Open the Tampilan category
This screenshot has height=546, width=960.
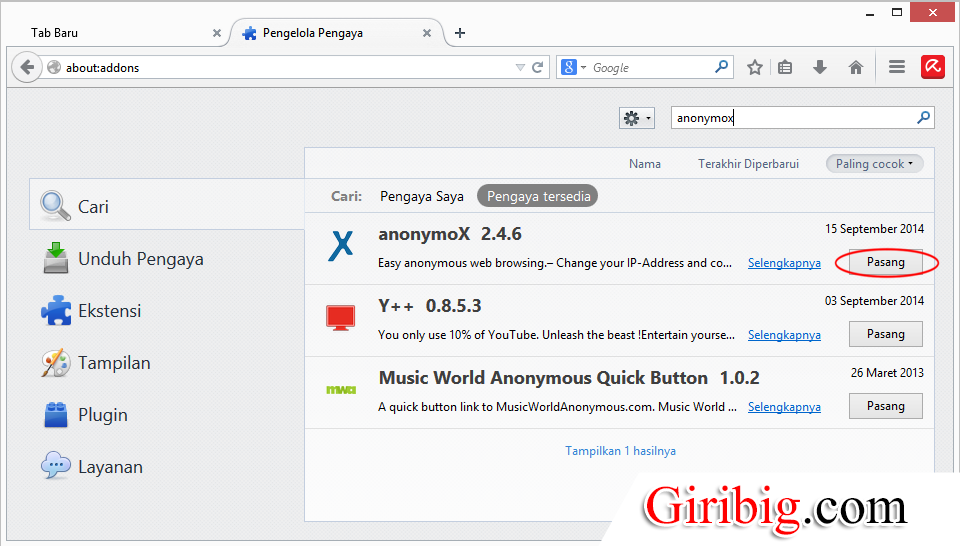pyautogui.click(x=167, y=363)
